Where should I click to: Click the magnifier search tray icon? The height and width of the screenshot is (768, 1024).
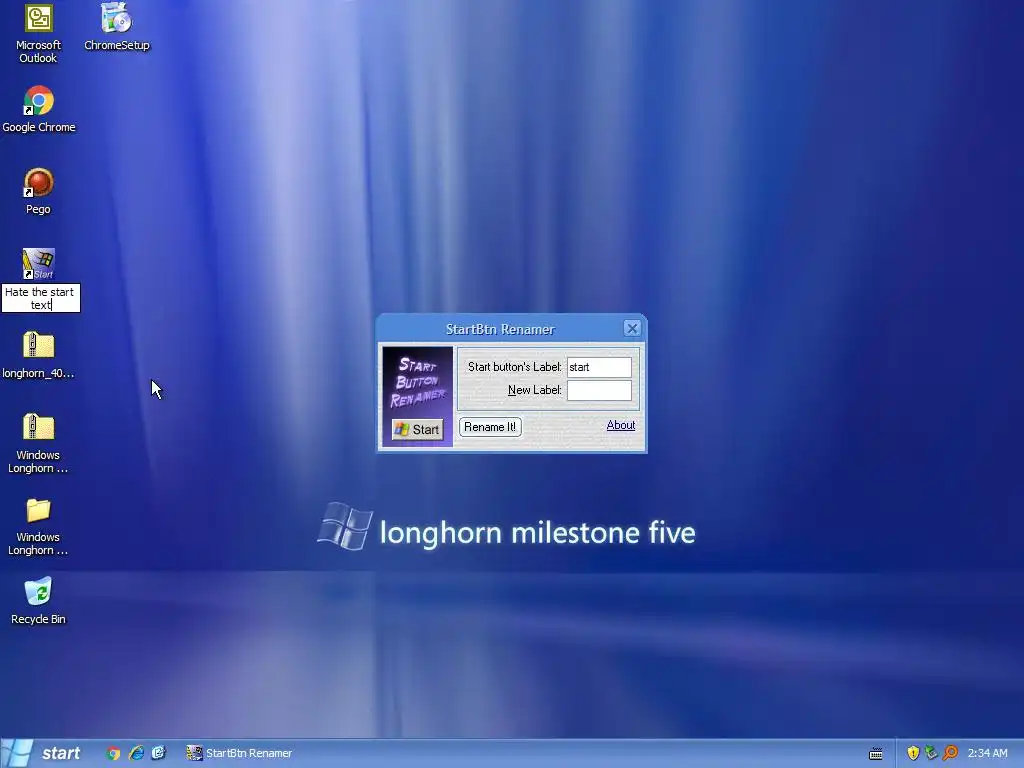950,753
